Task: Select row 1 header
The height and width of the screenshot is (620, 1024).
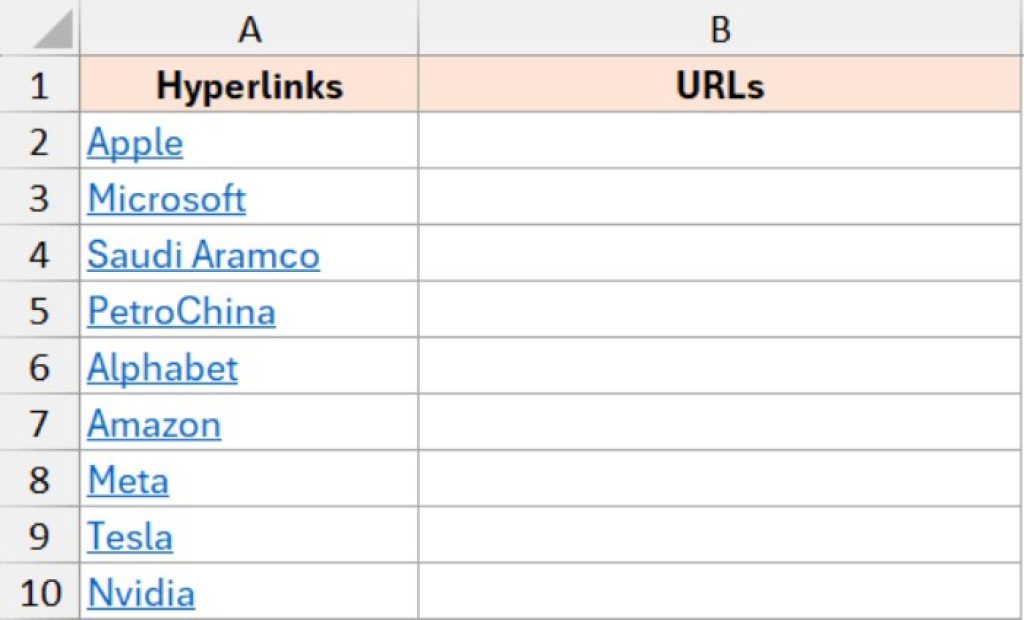Action: click(x=40, y=86)
